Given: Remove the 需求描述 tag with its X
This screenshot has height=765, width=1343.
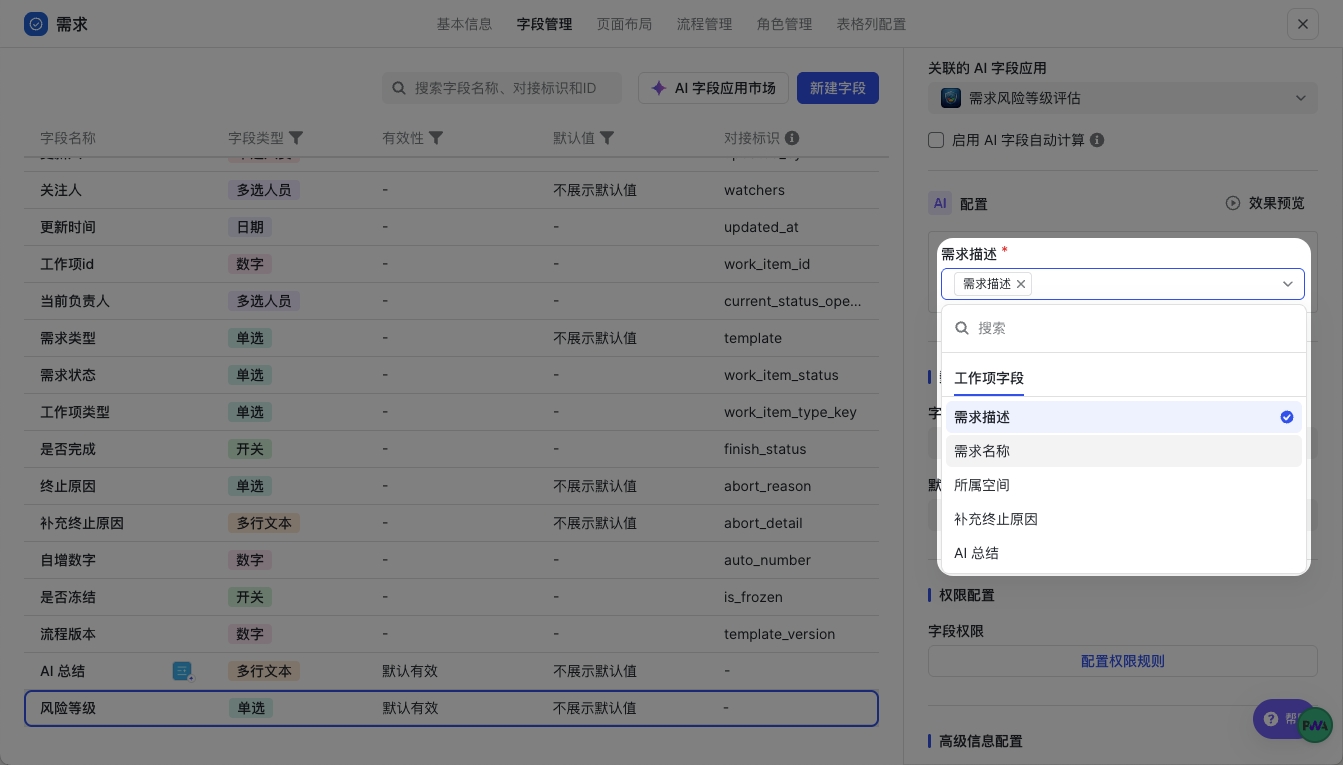Looking at the screenshot, I should [x=1021, y=284].
